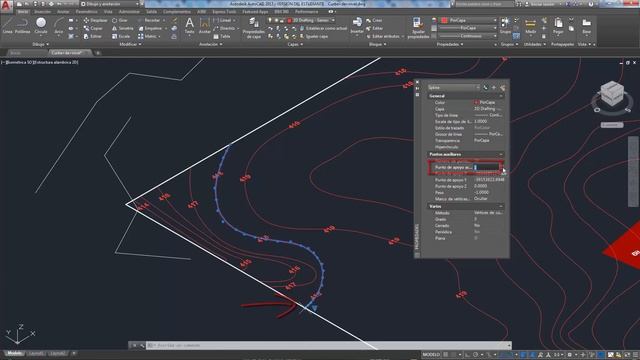Screen dimensions: 640x360
Task: Click the Crear block button
Action: point(374,20)
